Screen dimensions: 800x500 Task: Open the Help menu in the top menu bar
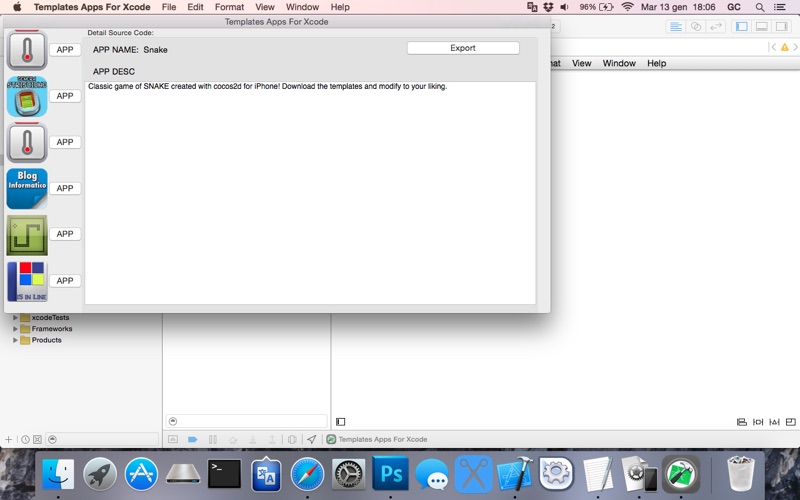coord(340,7)
